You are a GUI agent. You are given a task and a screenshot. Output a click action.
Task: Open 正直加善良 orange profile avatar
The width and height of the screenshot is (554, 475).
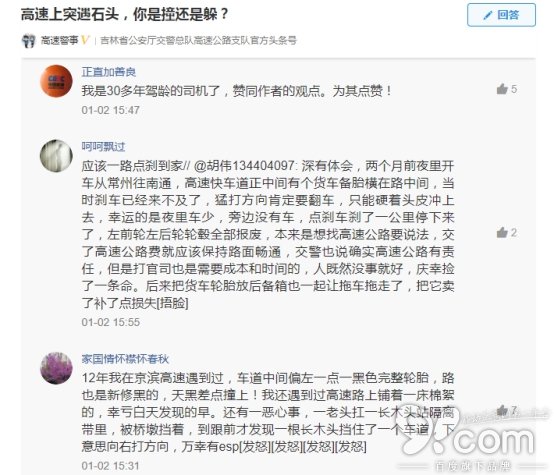[x=56, y=81]
